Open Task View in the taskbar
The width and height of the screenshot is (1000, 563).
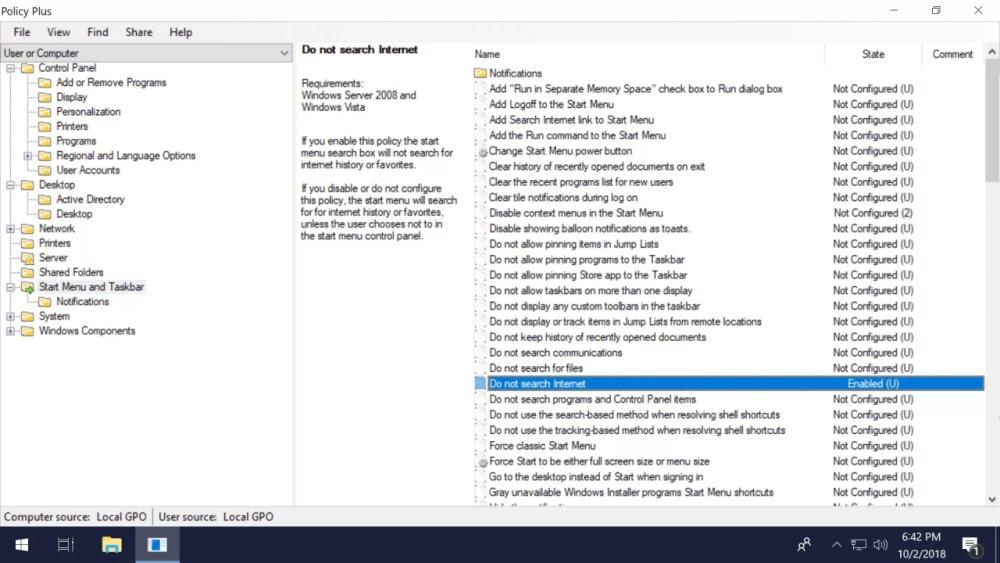(66, 545)
